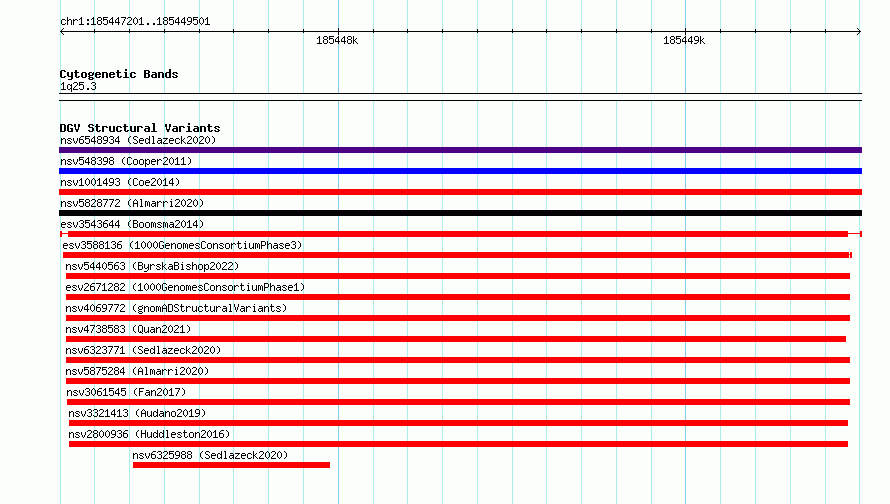Click the blue nsv548398 variant bar
The image size is (890, 504).
point(460,171)
